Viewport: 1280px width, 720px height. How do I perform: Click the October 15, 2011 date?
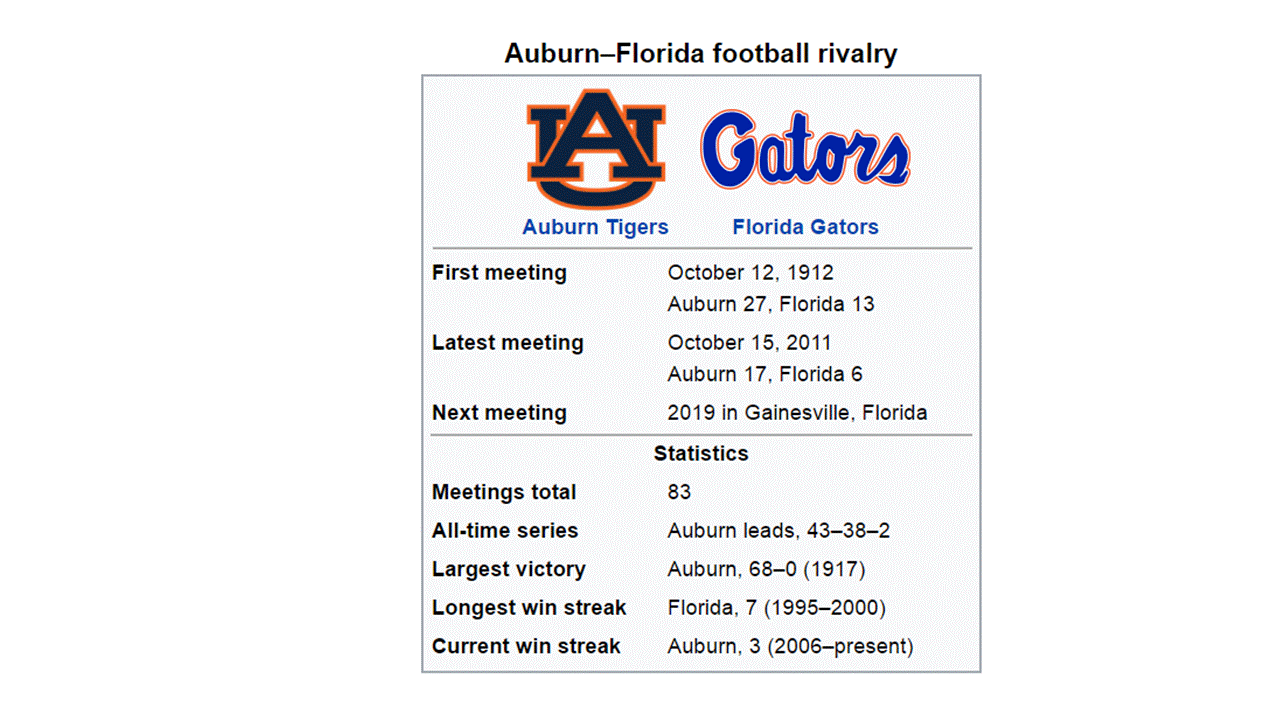tap(749, 343)
